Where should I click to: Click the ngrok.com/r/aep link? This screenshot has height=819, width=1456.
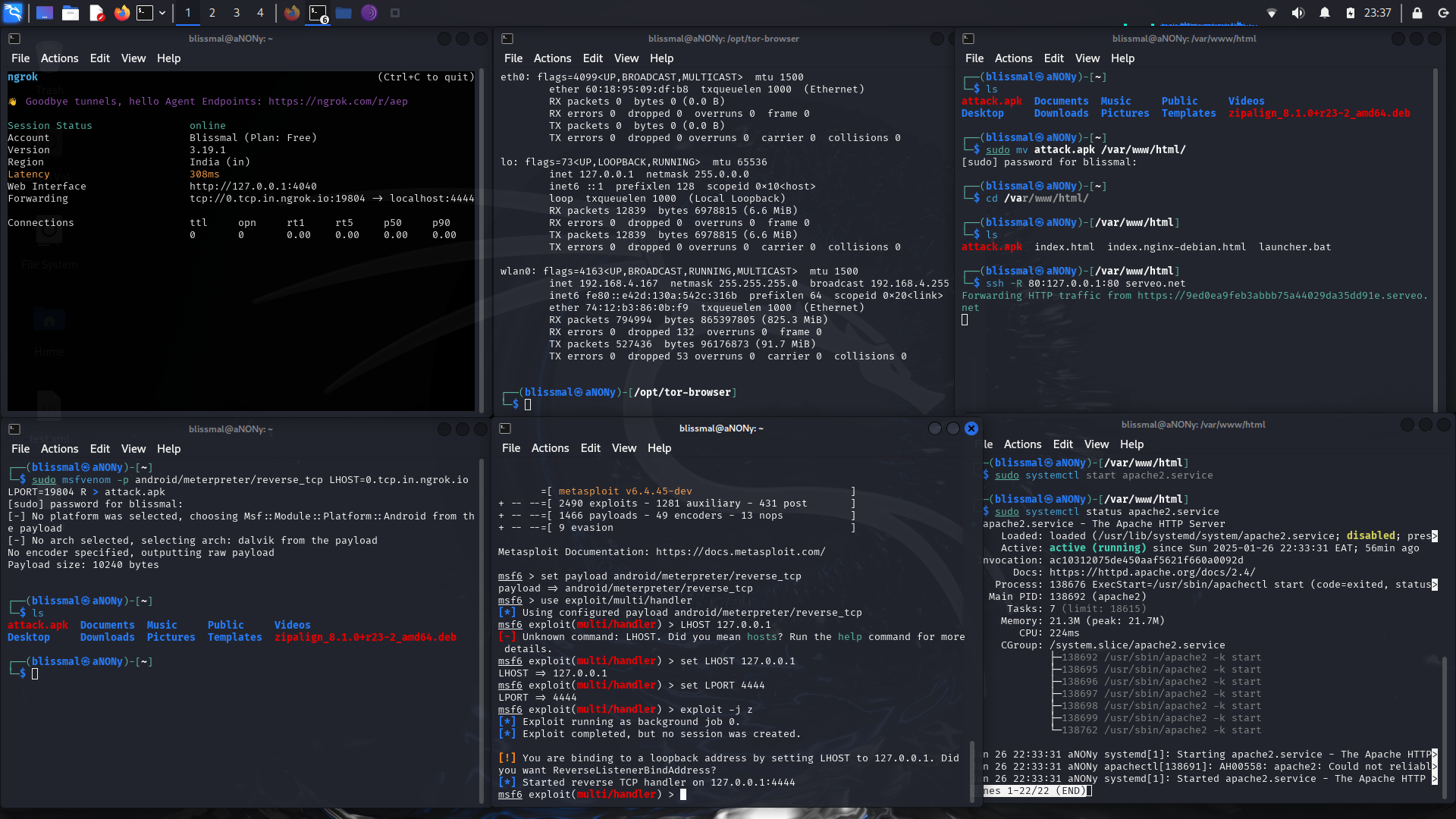(337, 102)
